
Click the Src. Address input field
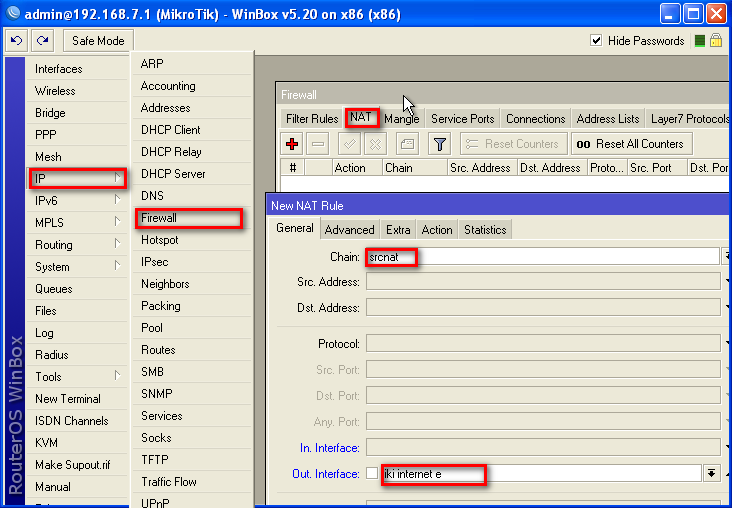[x=543, y=282]
